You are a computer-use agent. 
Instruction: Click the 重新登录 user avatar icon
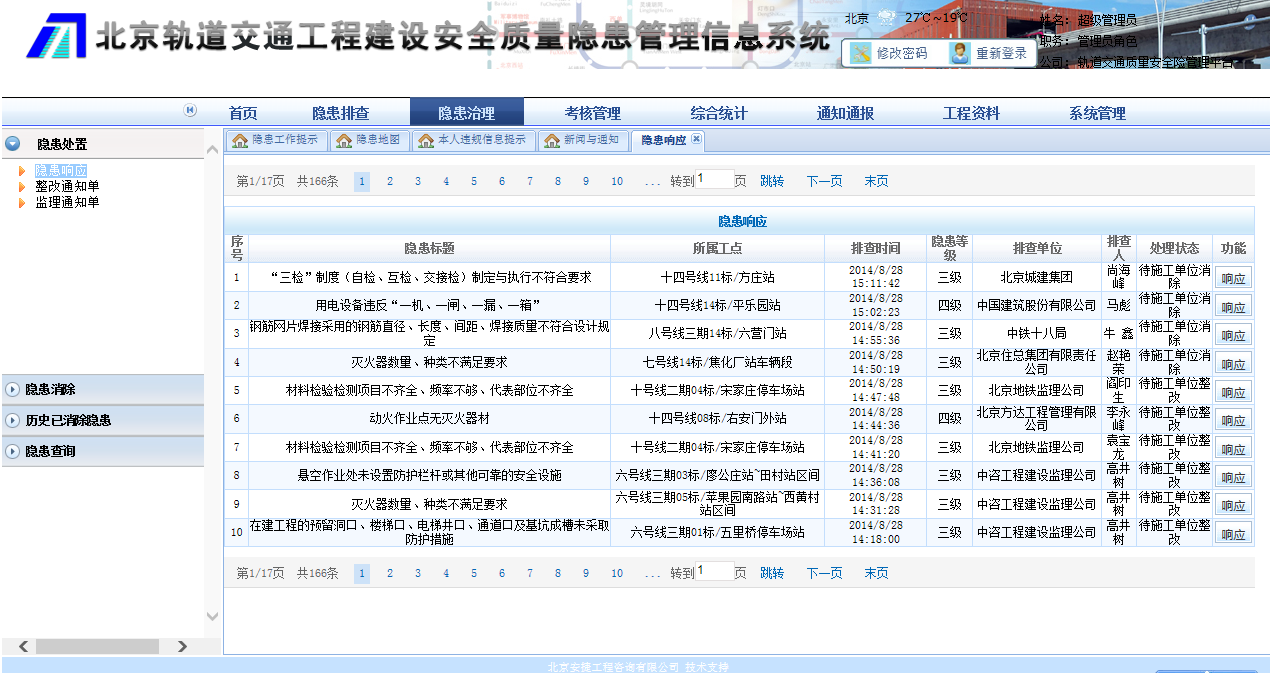click(960, 53)
